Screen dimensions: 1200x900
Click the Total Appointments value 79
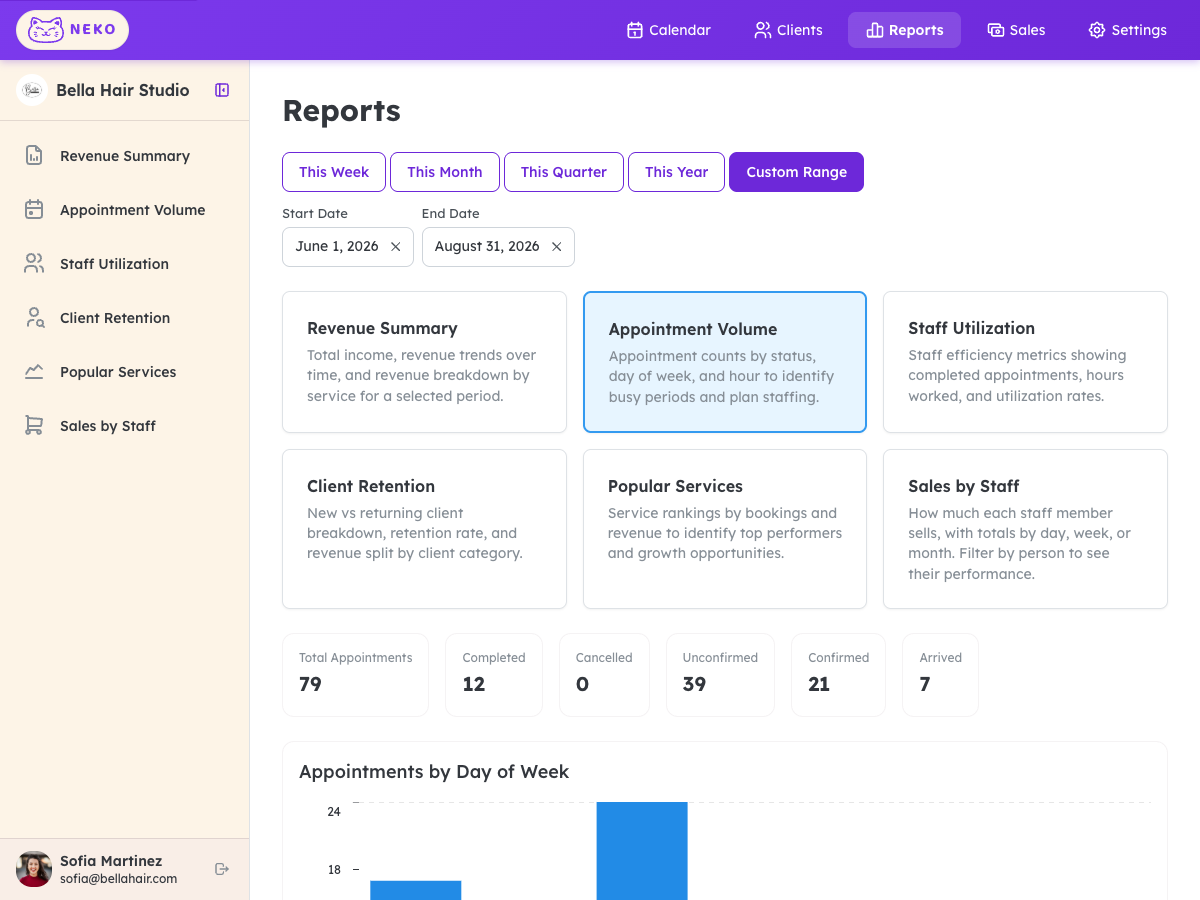tap(310, 684)
